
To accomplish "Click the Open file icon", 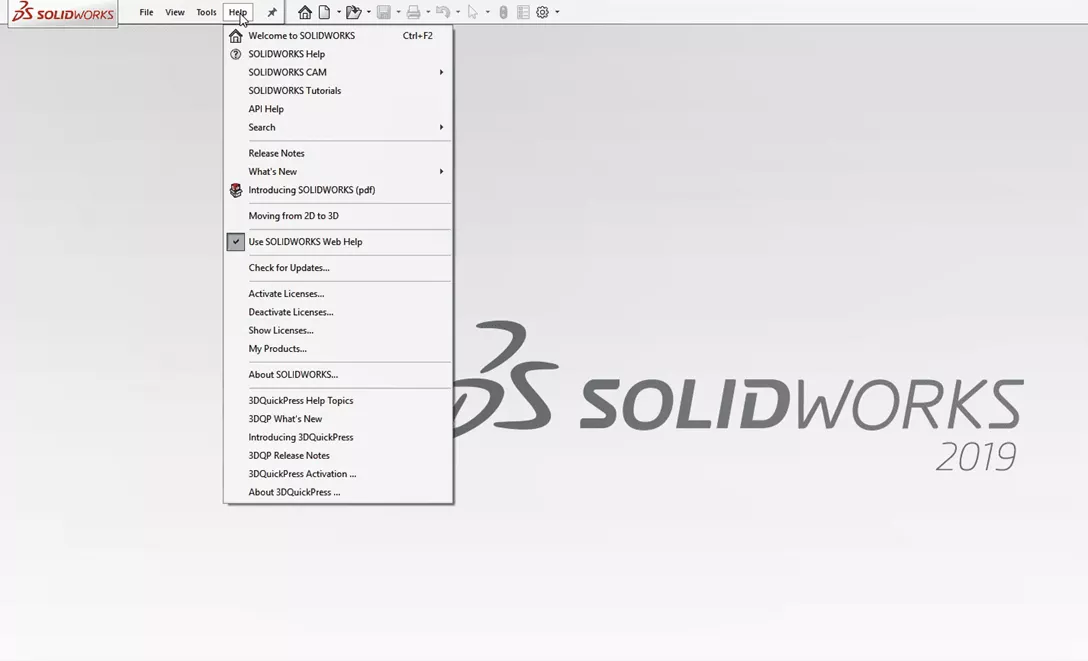I will (x=356, y=11).
